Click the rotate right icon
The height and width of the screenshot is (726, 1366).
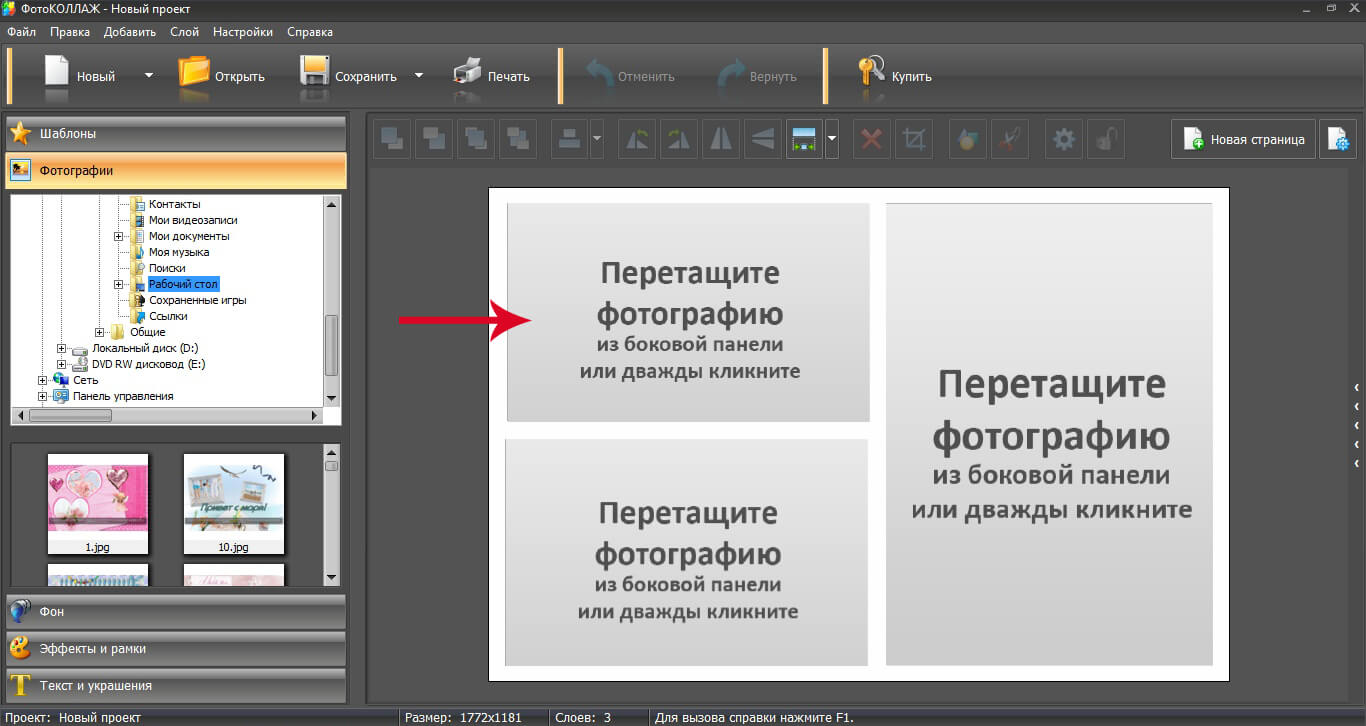click(x=678, y=139)
